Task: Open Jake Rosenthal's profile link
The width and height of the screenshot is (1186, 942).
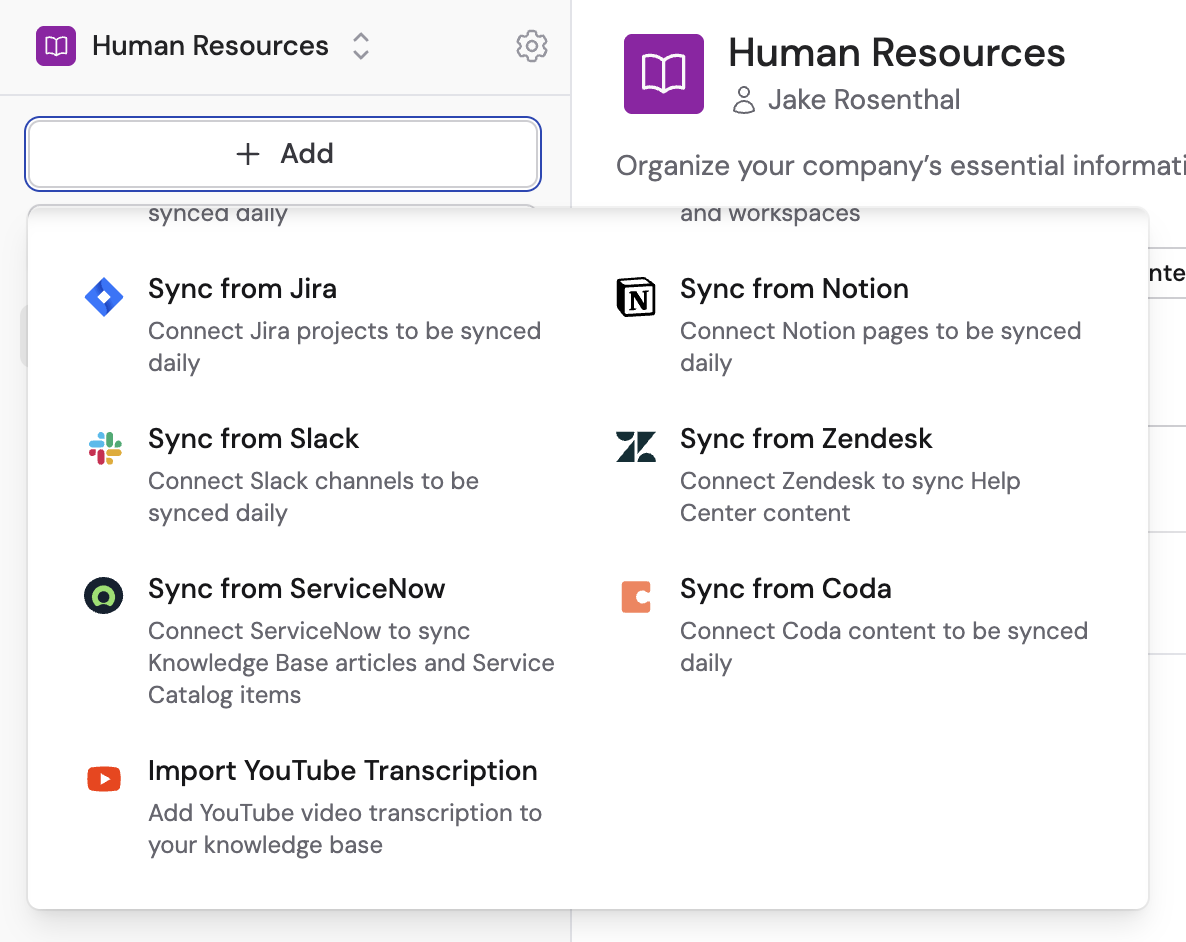Action: coord(864,99)
